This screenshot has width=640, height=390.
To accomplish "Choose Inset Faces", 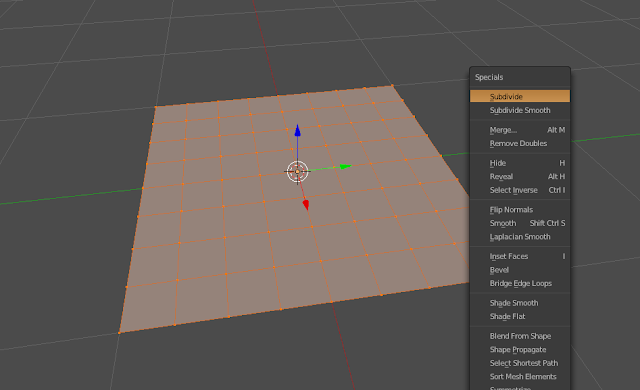I will point(520,256).
